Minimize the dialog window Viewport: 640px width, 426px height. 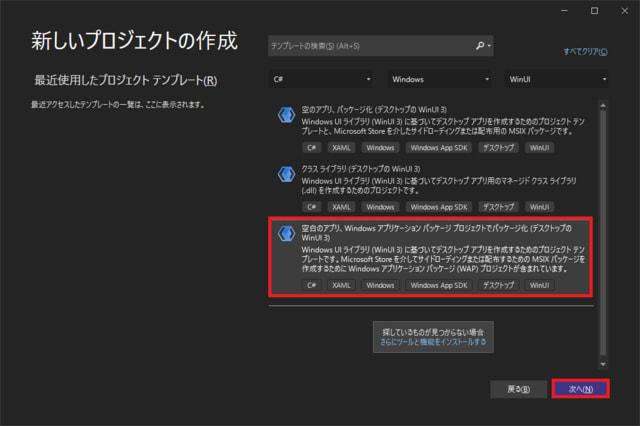[x=565, y=10]
